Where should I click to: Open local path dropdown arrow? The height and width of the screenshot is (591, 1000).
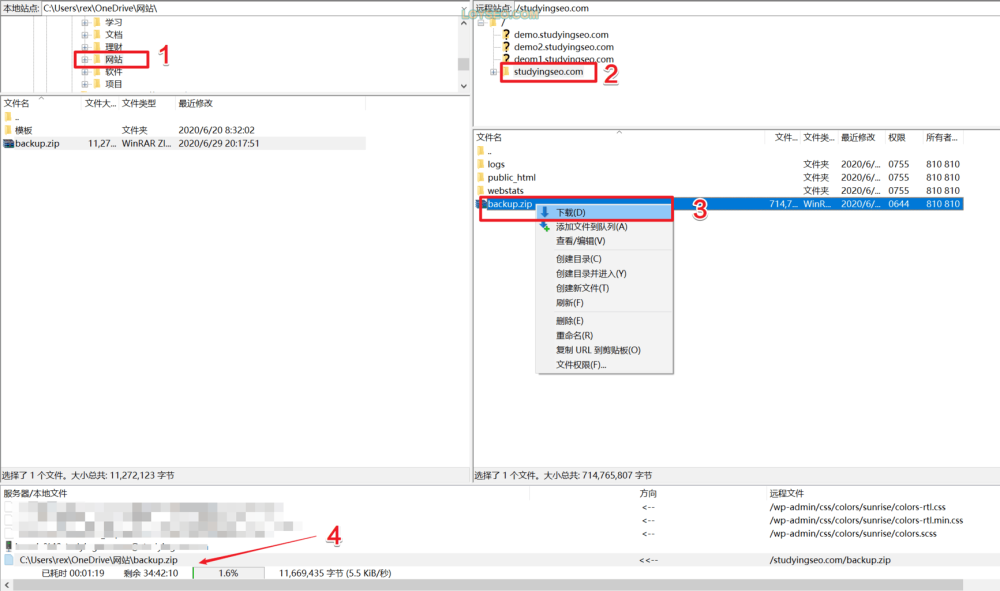coord(464,8)
